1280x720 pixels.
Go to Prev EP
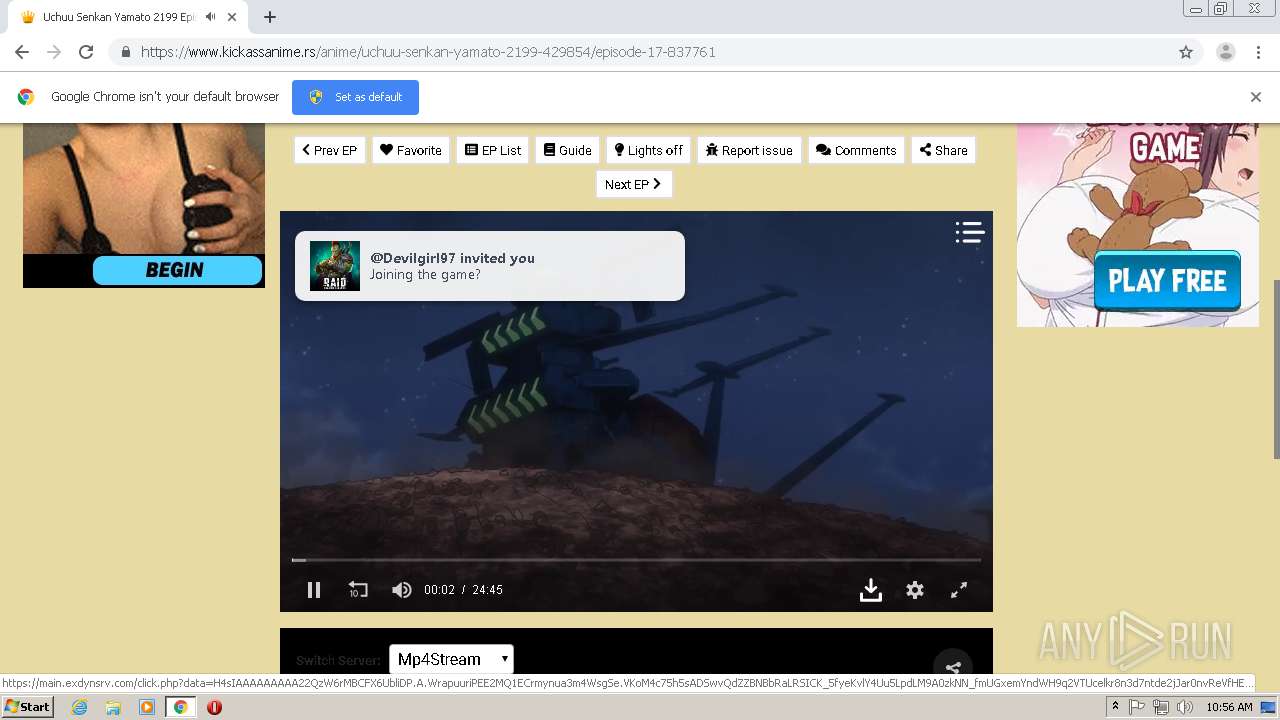330,150
